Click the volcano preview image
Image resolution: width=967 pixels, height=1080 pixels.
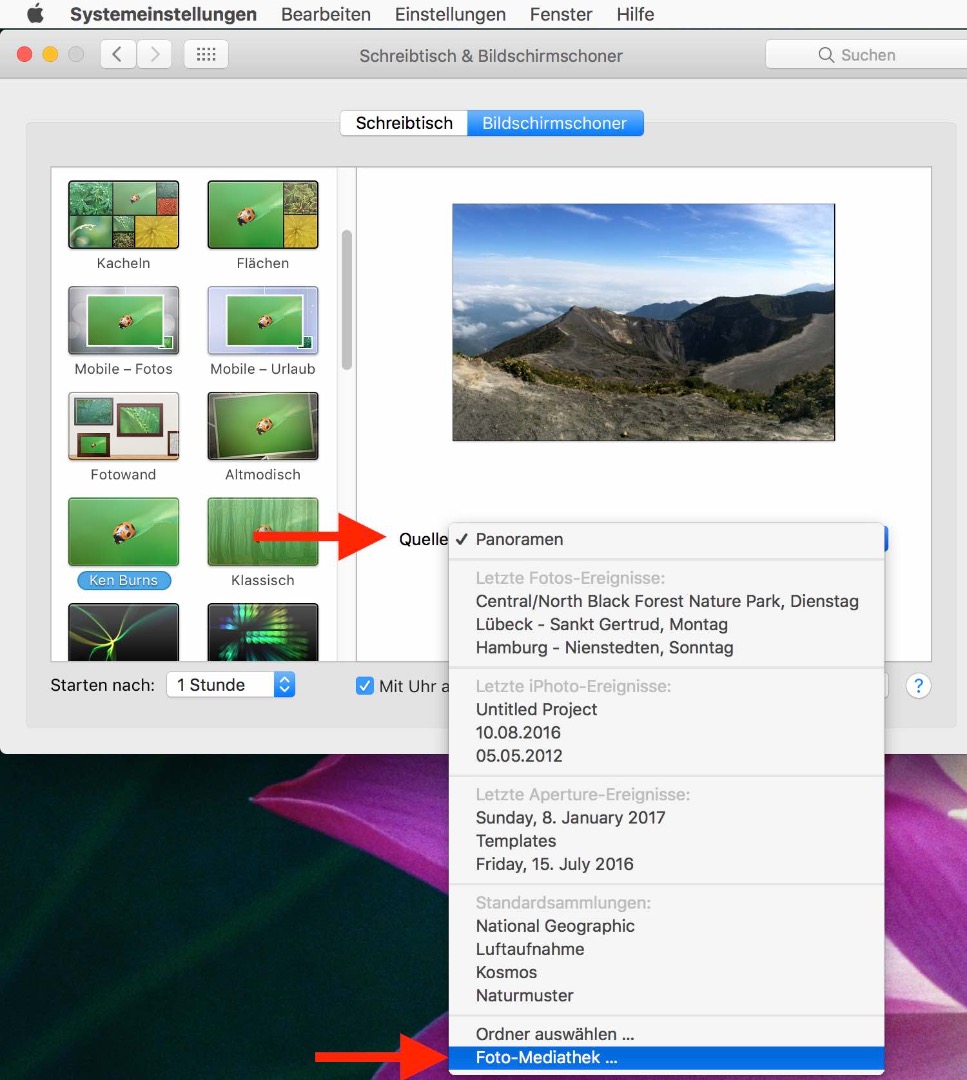(643, 322)
